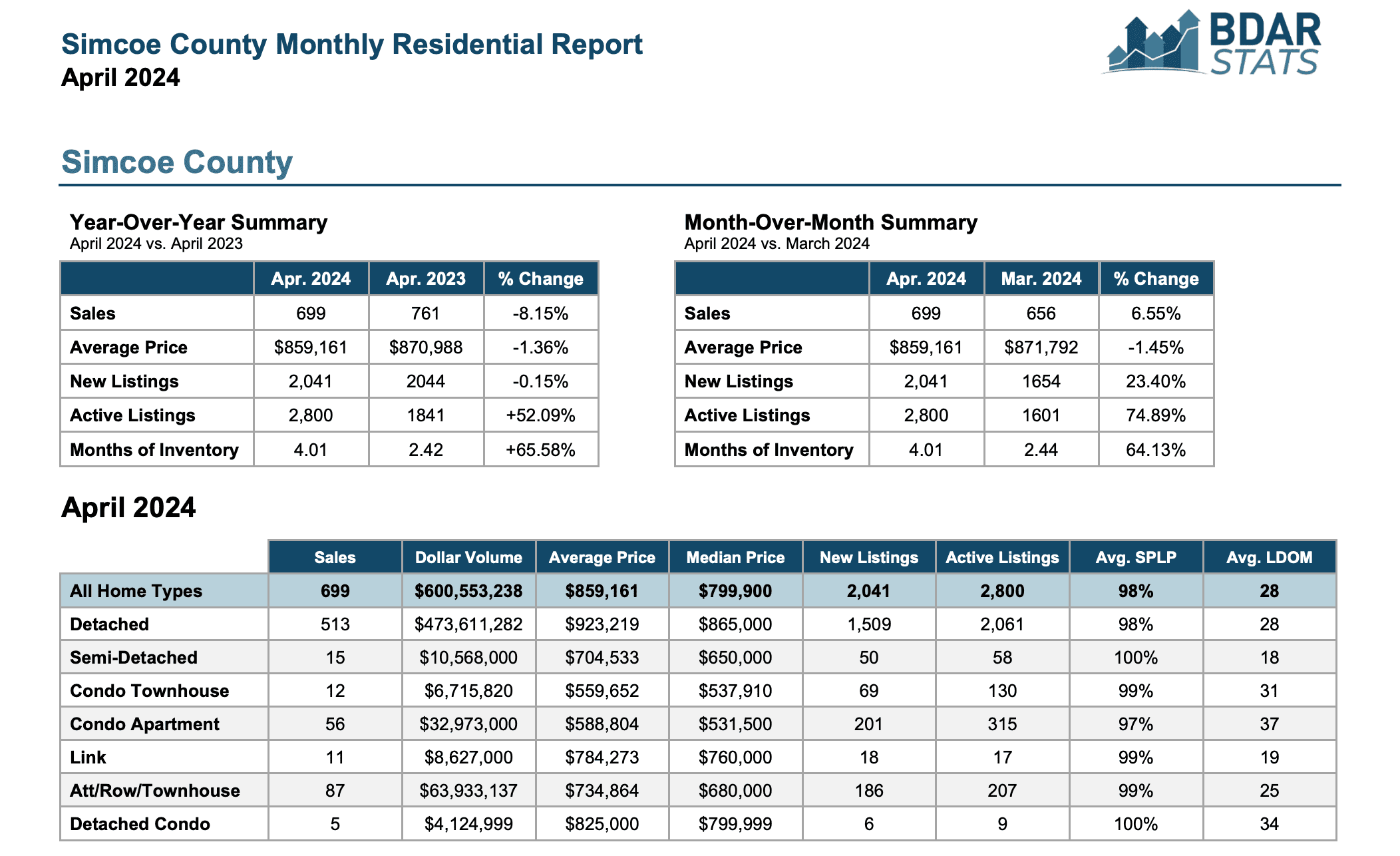
Task: Click the 'Apr. 2023' column header
Action: [426, 279]
